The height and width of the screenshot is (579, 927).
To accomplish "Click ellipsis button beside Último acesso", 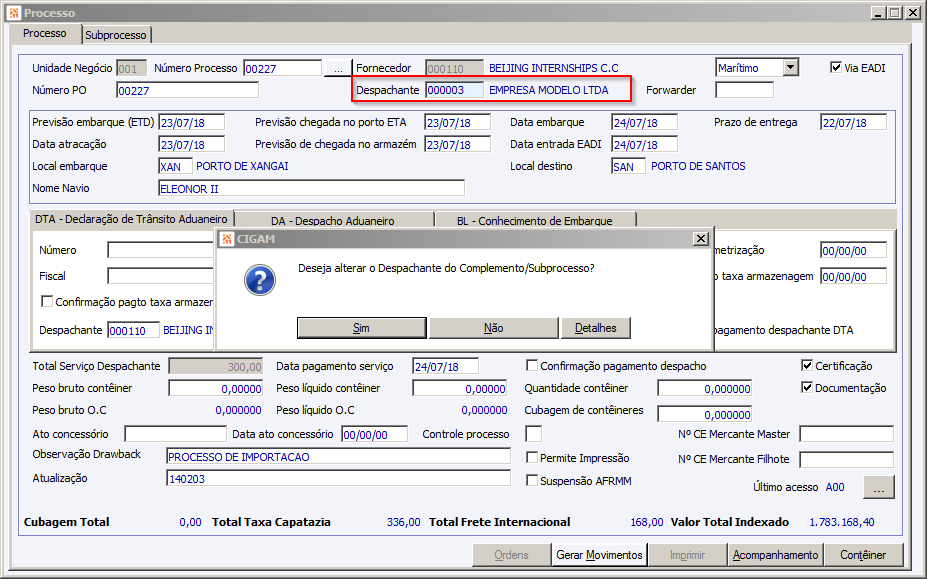I will coord(879,487).
